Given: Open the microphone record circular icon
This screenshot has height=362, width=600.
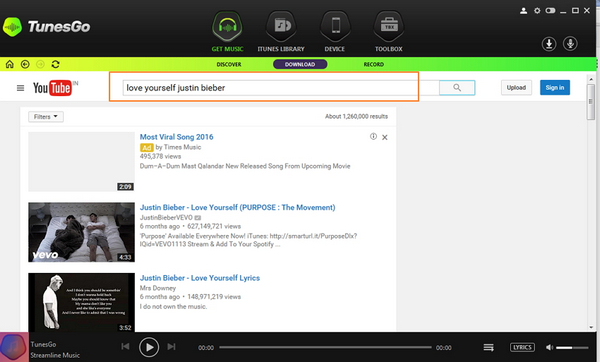Looking at the screenshot, I should pyautogui.click(x=570, y=44).
